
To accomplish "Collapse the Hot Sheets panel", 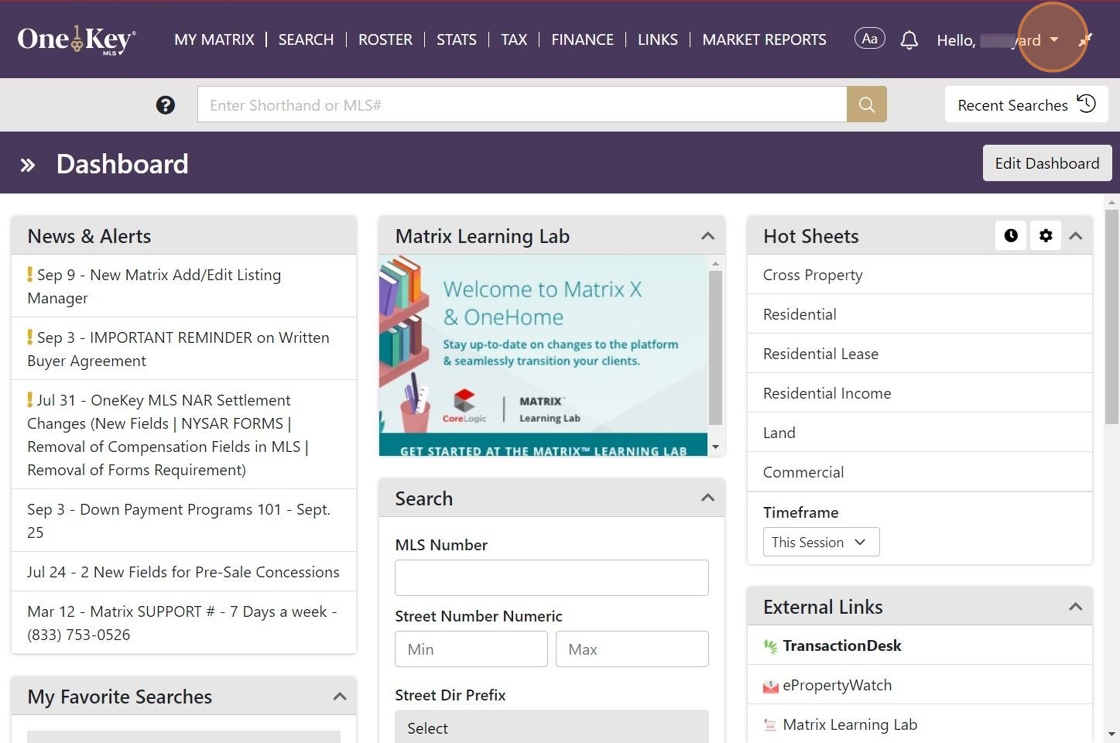I will [x=1076, y=236].
